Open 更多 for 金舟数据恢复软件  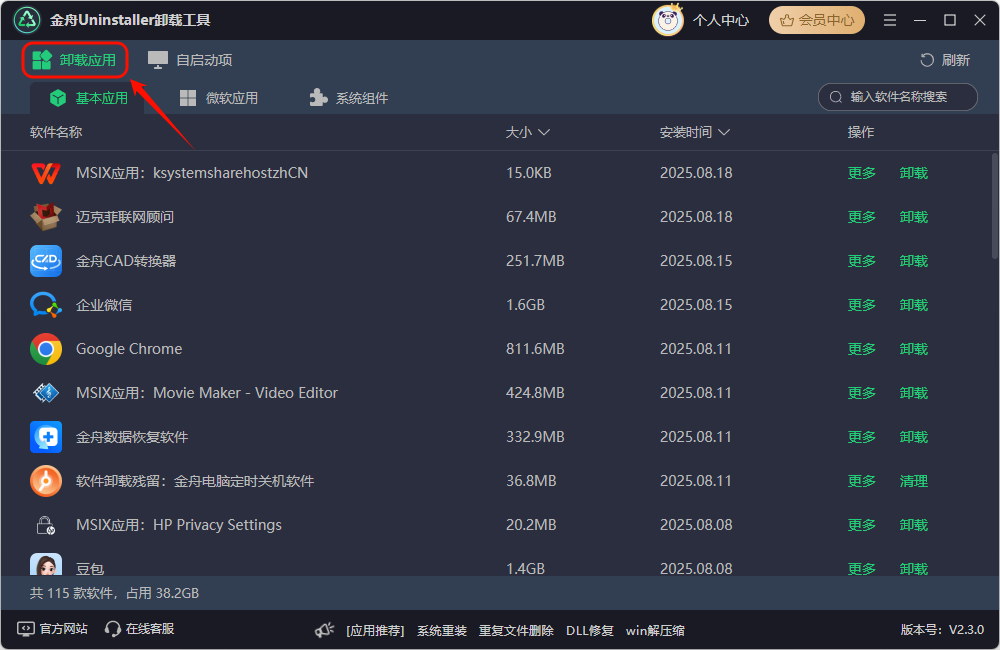(862, 437)
